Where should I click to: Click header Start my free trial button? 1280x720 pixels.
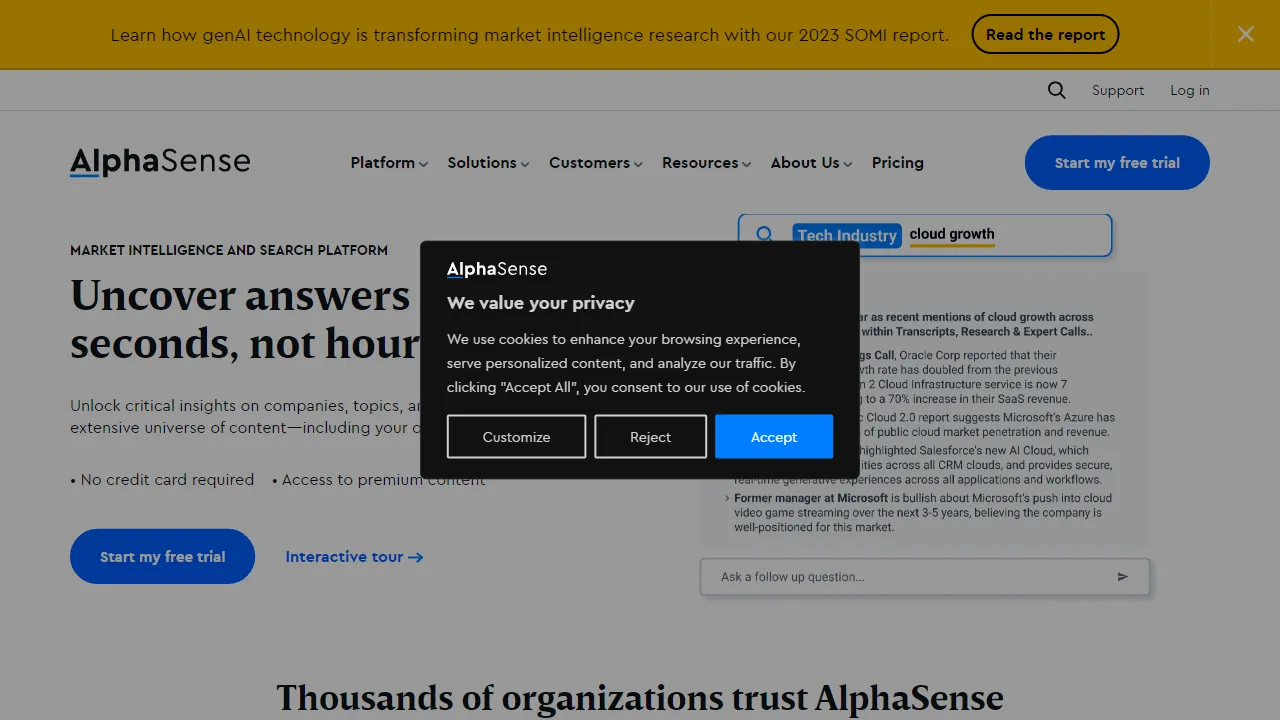point(1117,162)
